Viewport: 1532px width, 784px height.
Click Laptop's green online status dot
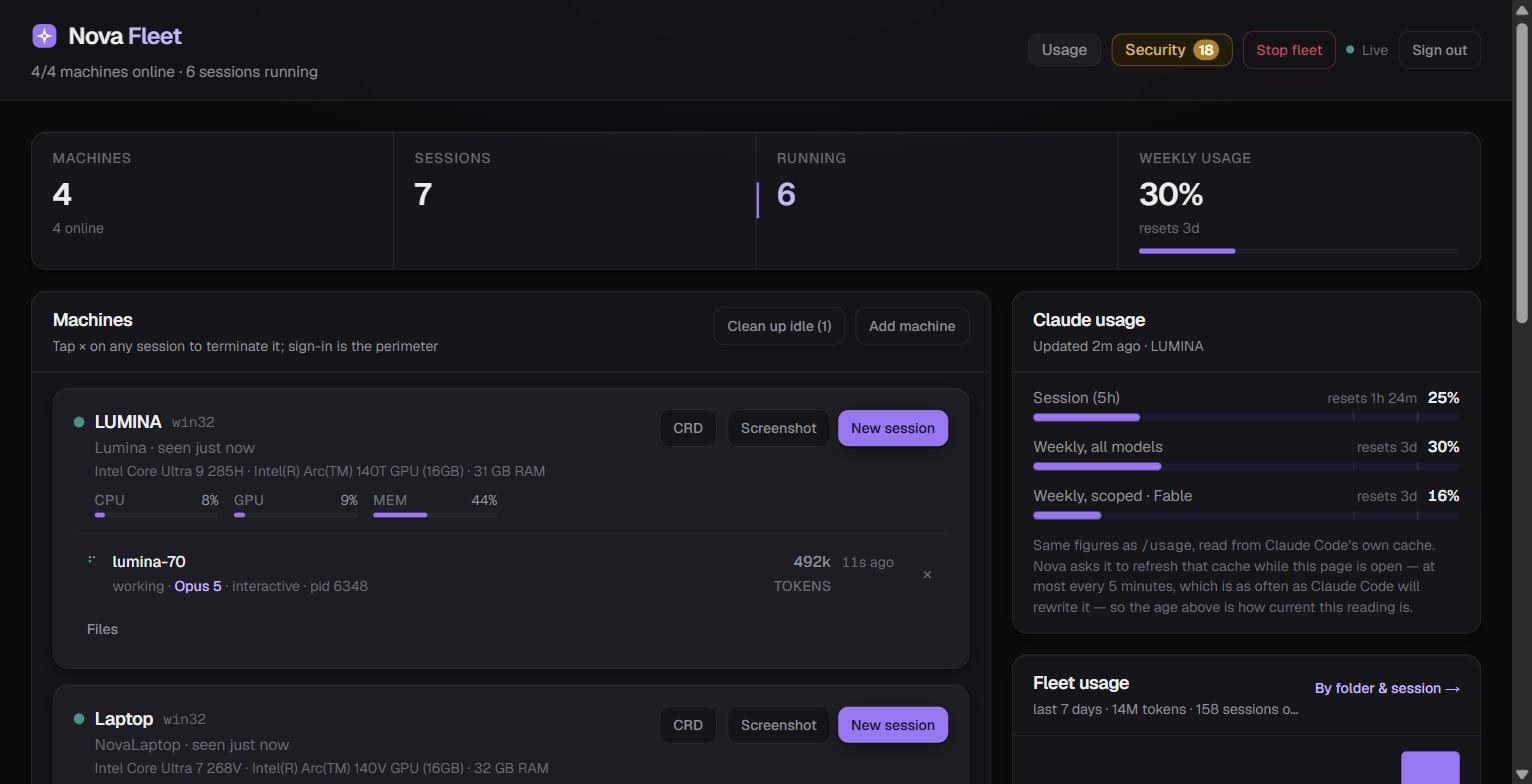click(x=79, y=719)
